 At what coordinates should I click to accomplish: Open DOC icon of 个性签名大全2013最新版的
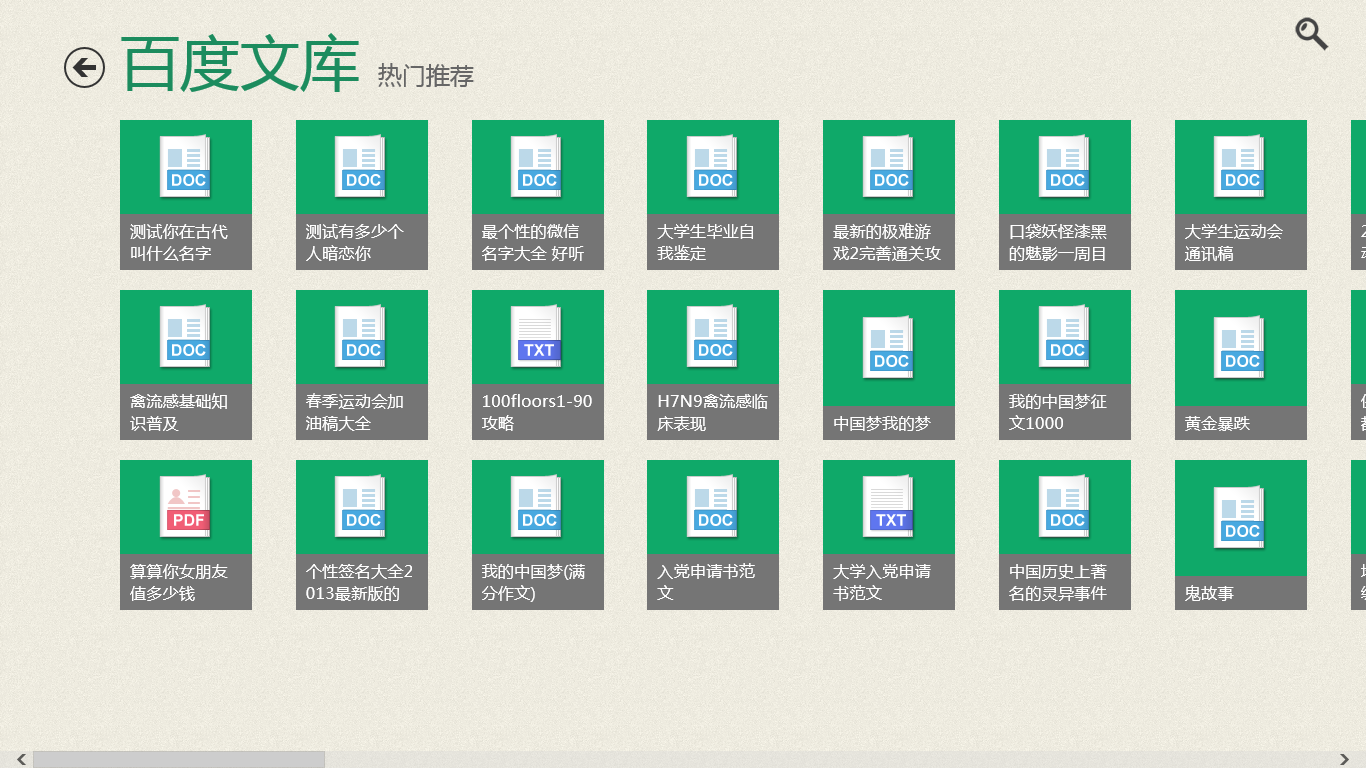coord(362,506)
